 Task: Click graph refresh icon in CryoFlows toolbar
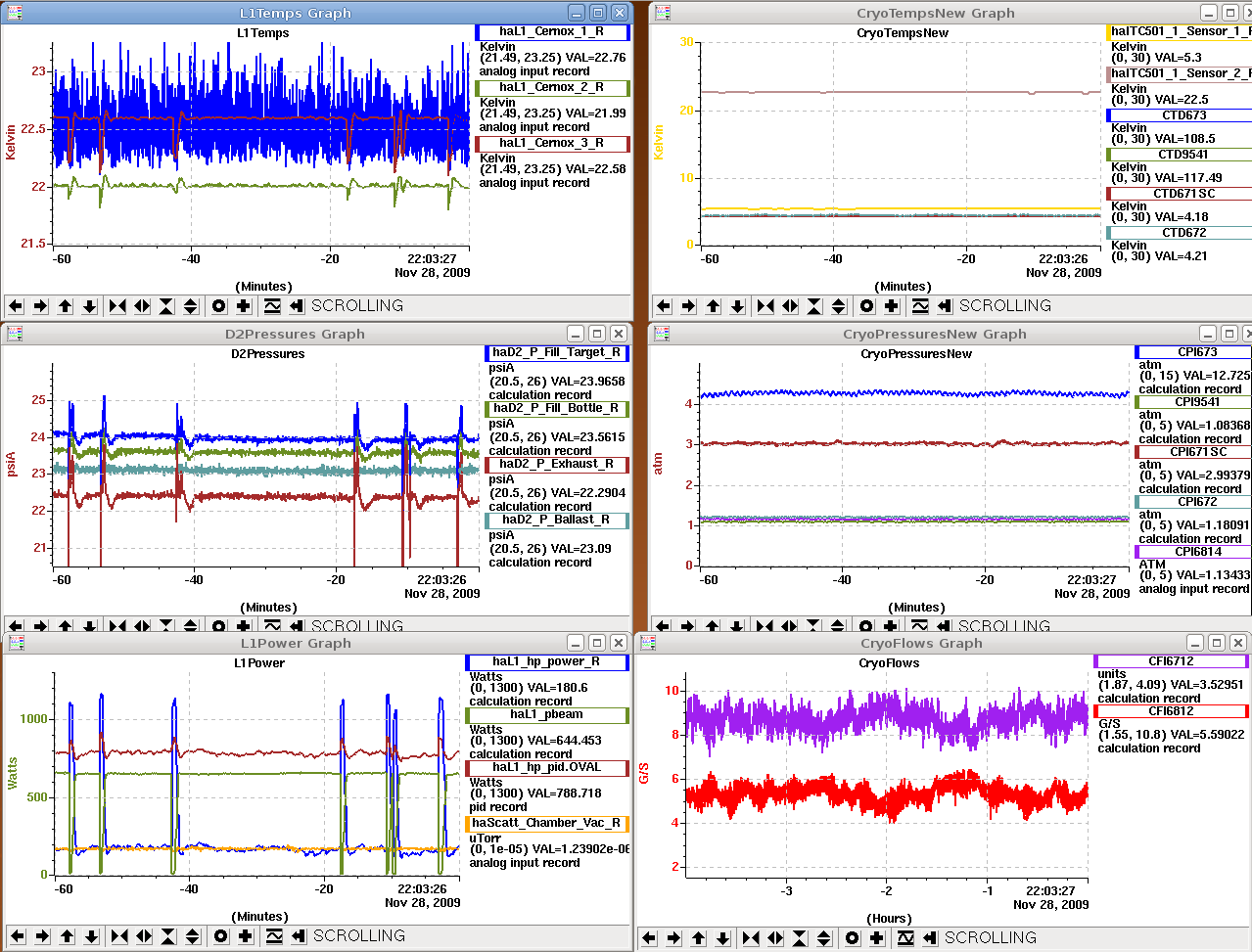coord(905,938)
